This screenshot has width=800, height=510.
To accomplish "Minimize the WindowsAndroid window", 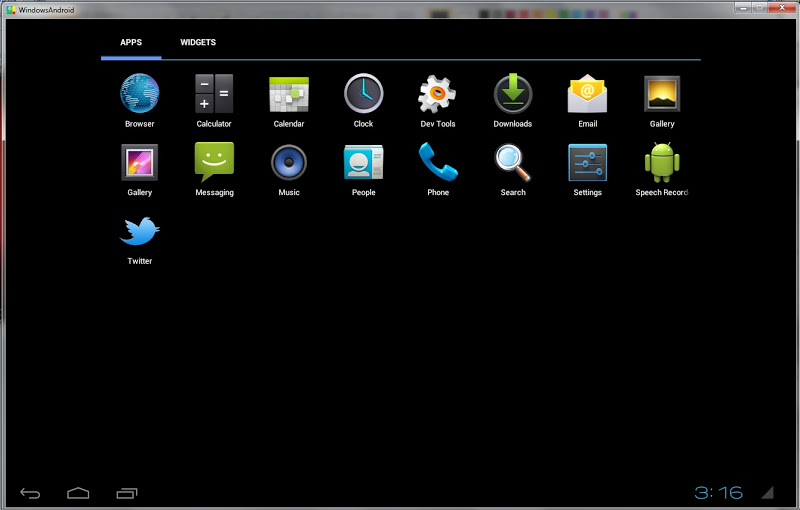I will coord(742,8).
